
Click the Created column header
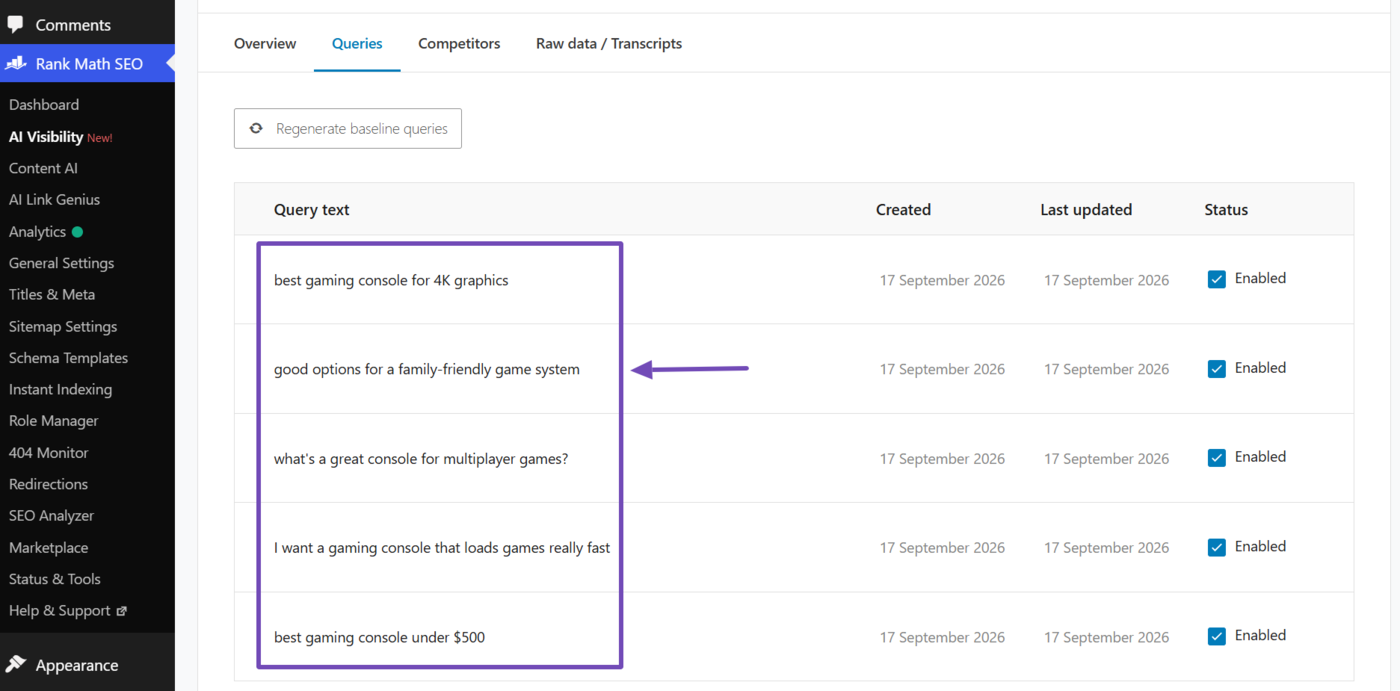click(903, 210)
